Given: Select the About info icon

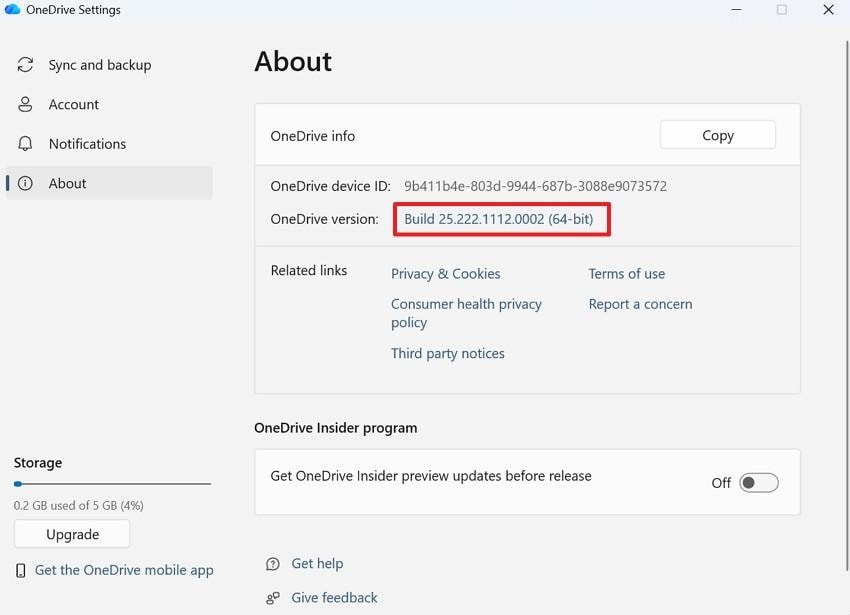Looking at the screenshot, I should [24, 183].
